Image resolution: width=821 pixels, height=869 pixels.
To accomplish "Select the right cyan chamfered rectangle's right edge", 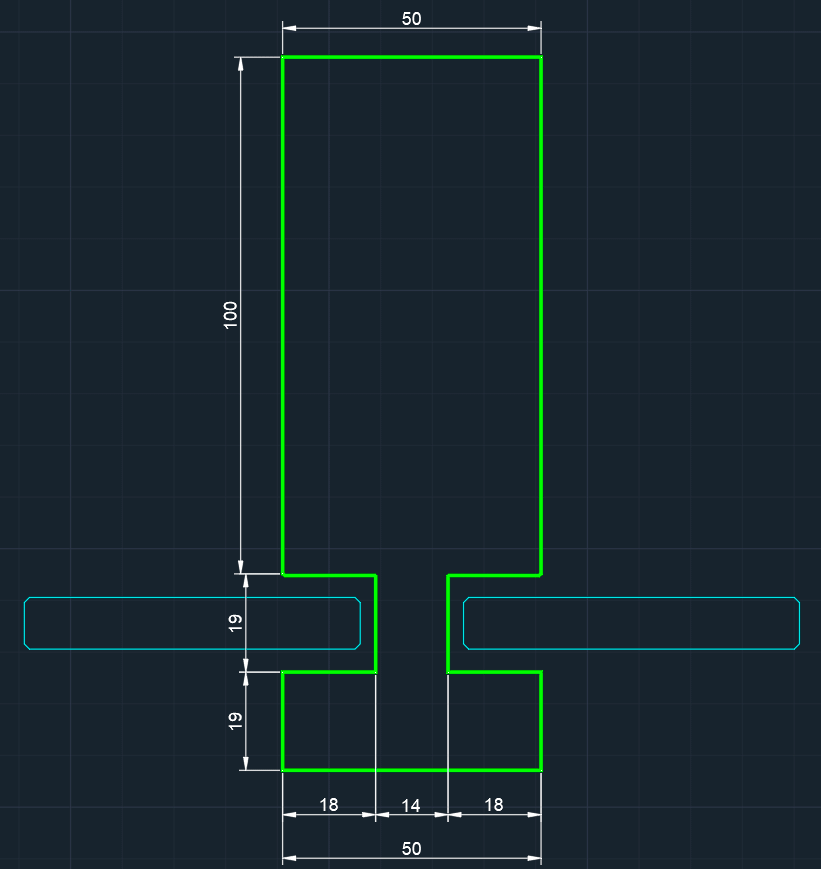I will [x=799, y=623].
